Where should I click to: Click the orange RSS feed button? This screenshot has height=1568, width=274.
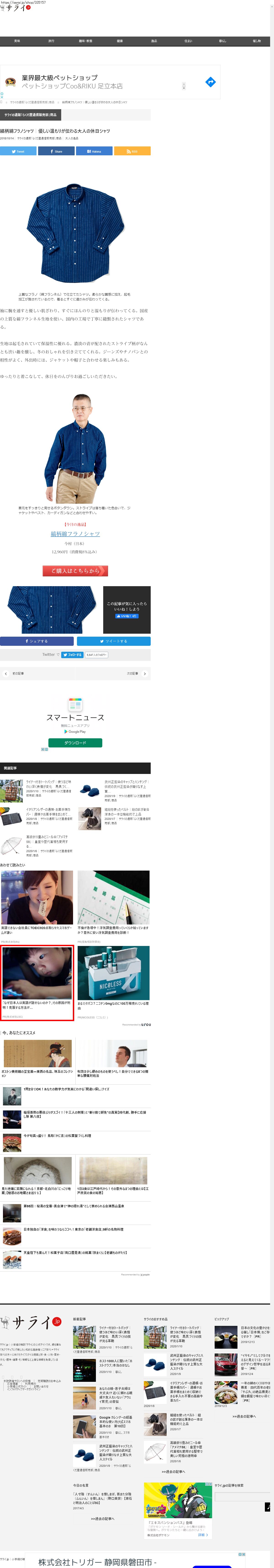pos(132,151)
